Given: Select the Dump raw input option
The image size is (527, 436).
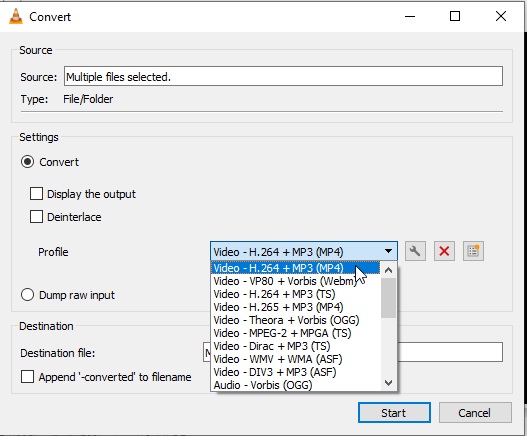Looking at the screenshot, I should tap(27, 295).
